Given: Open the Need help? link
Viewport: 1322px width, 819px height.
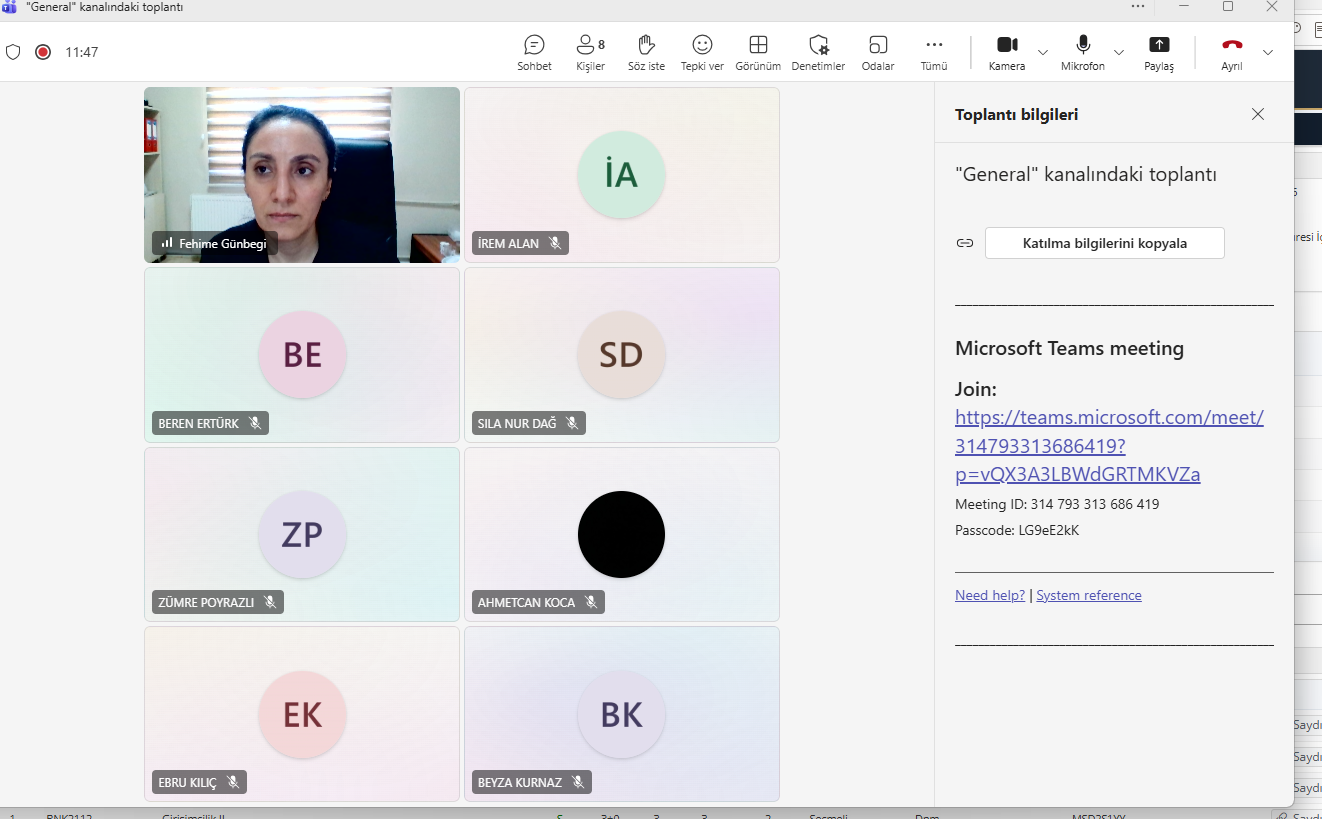Looking at the screenshot, I should [x=990, y=595].
